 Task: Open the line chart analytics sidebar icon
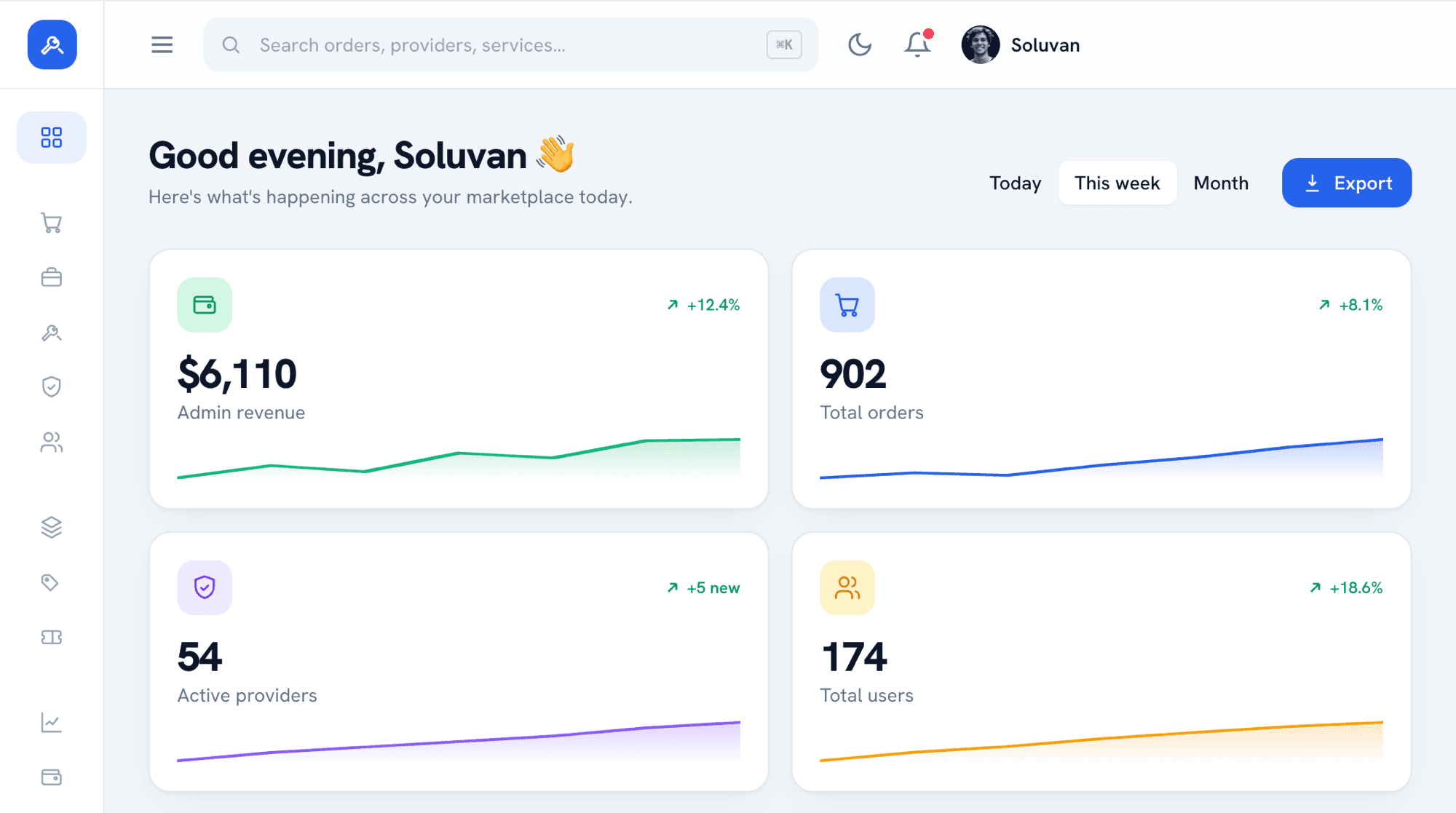tap(52, 722)
